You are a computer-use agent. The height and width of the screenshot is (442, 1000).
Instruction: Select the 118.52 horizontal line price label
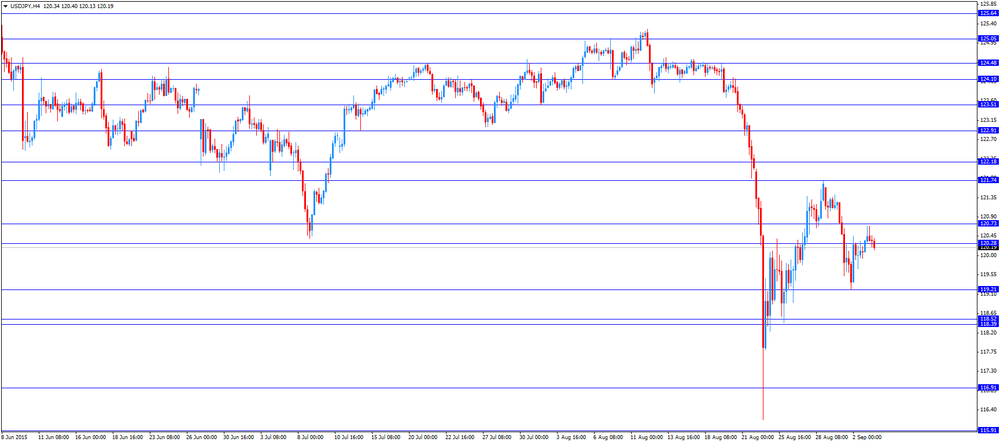989,319
